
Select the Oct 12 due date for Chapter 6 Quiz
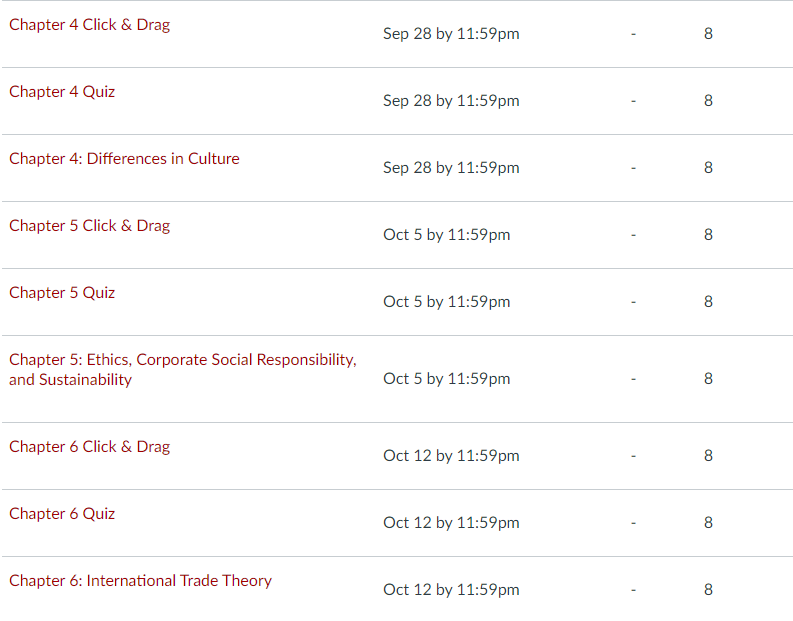tap(451, 523)
